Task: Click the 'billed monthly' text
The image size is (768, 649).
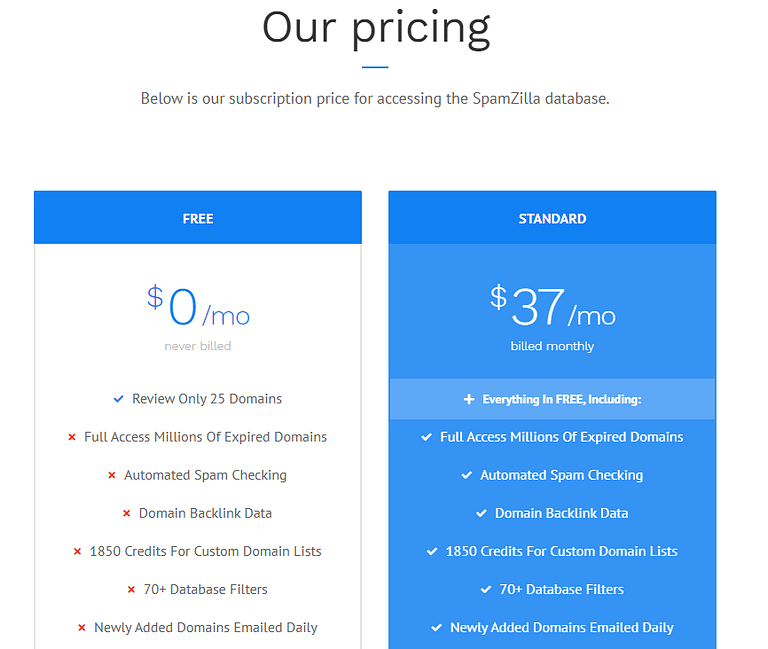Action: pos(552,346)
